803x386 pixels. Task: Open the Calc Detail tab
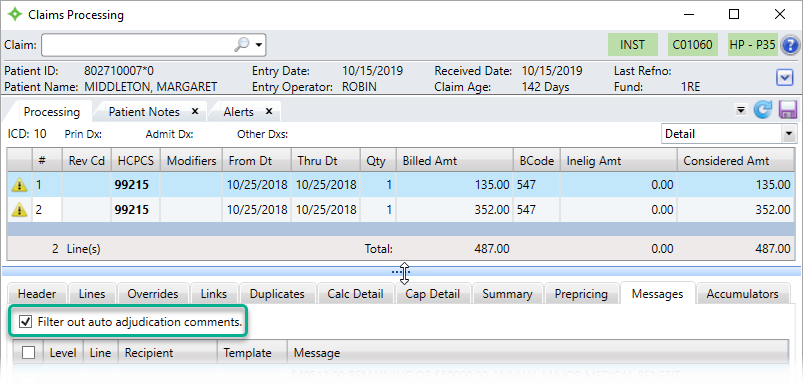[x=355, y=294]
